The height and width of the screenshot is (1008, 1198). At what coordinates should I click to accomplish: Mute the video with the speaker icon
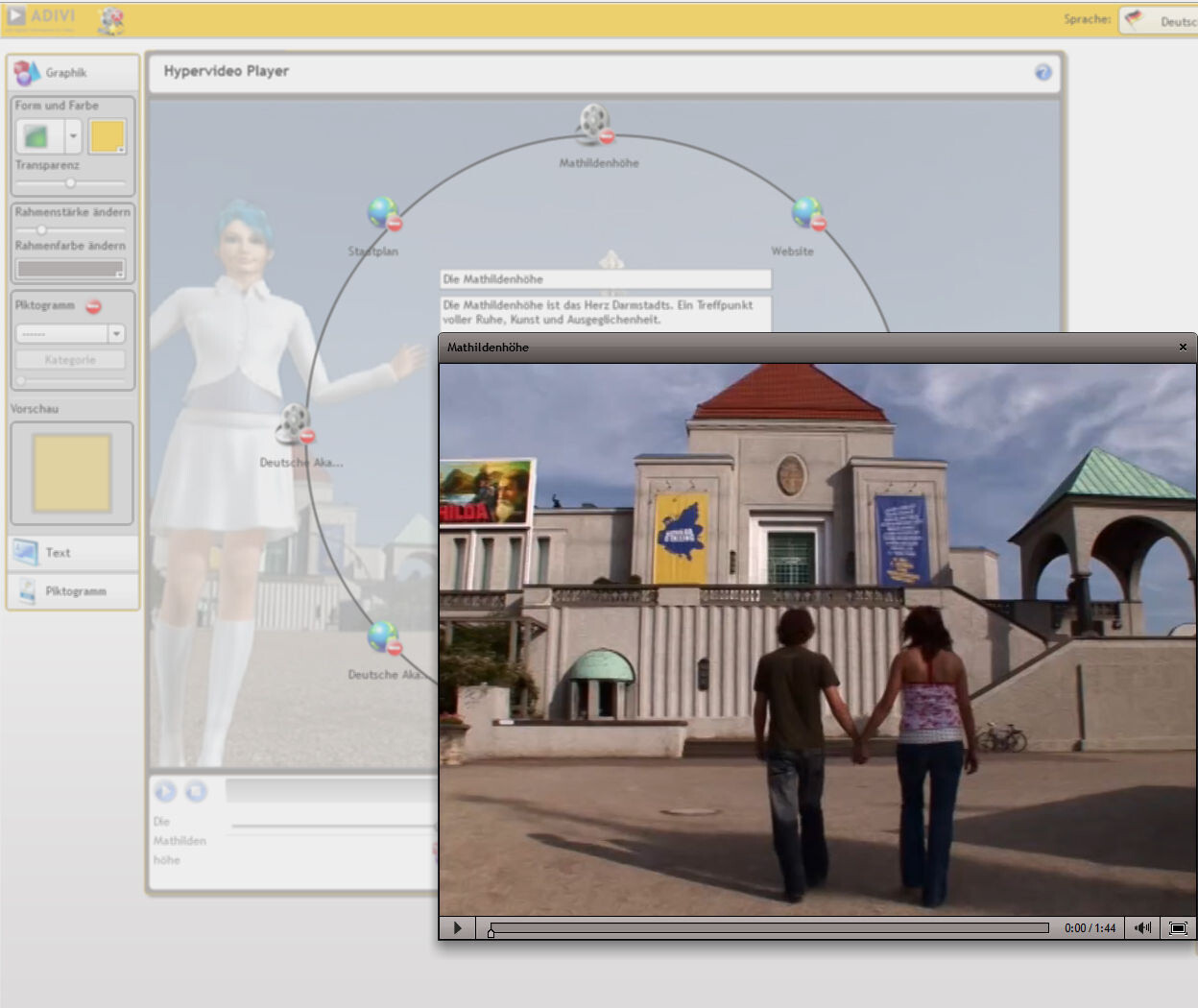[1142, 928]
